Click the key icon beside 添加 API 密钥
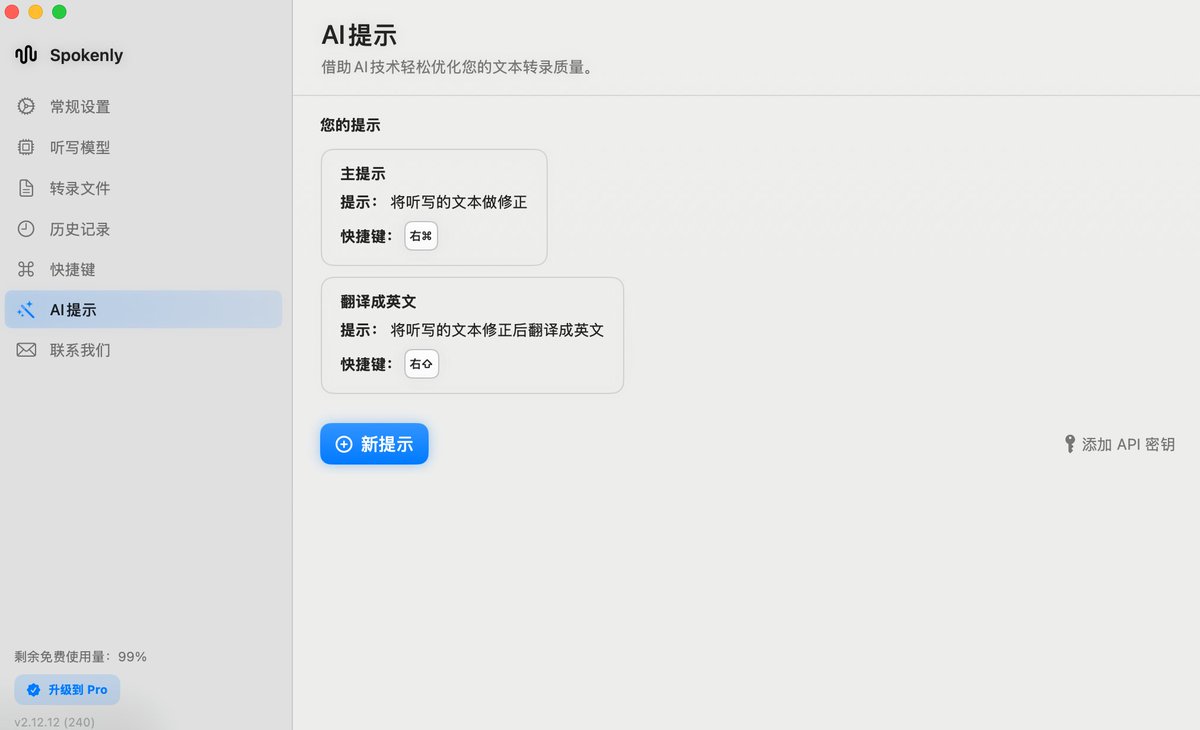 click(x=1070, y=444)
